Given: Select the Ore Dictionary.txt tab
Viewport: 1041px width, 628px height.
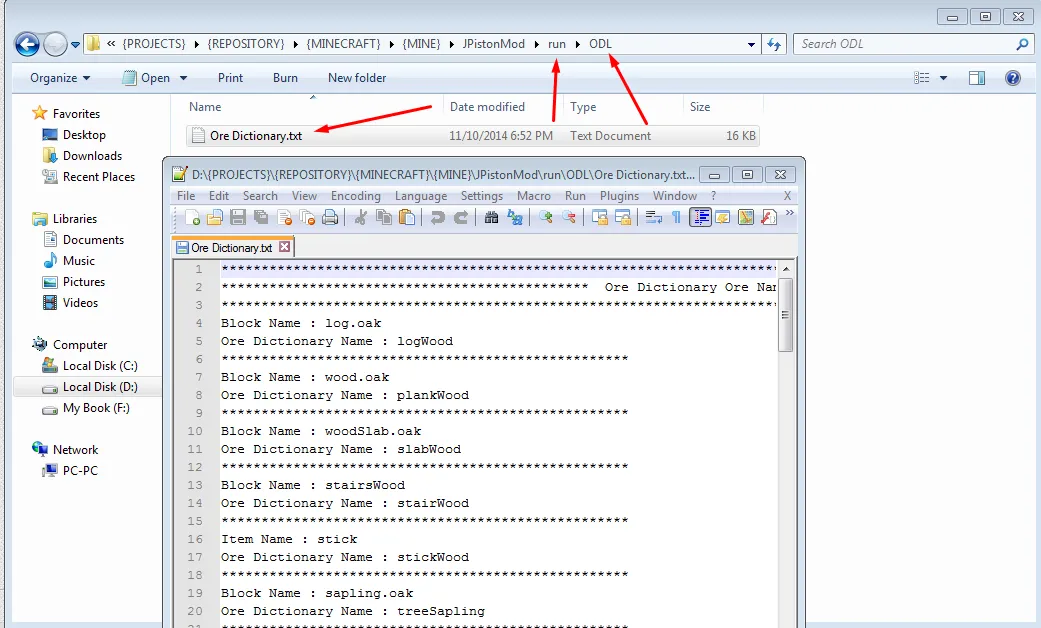Looking at the screenshot, I should (x=230, y=246).
